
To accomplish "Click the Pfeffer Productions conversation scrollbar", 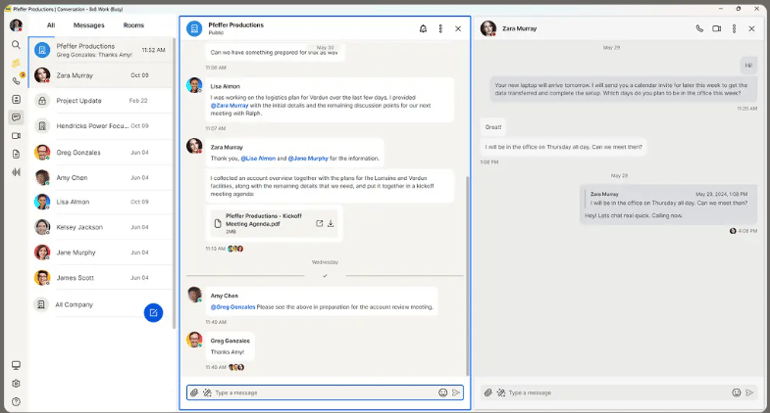I will [x=468, y=276].
